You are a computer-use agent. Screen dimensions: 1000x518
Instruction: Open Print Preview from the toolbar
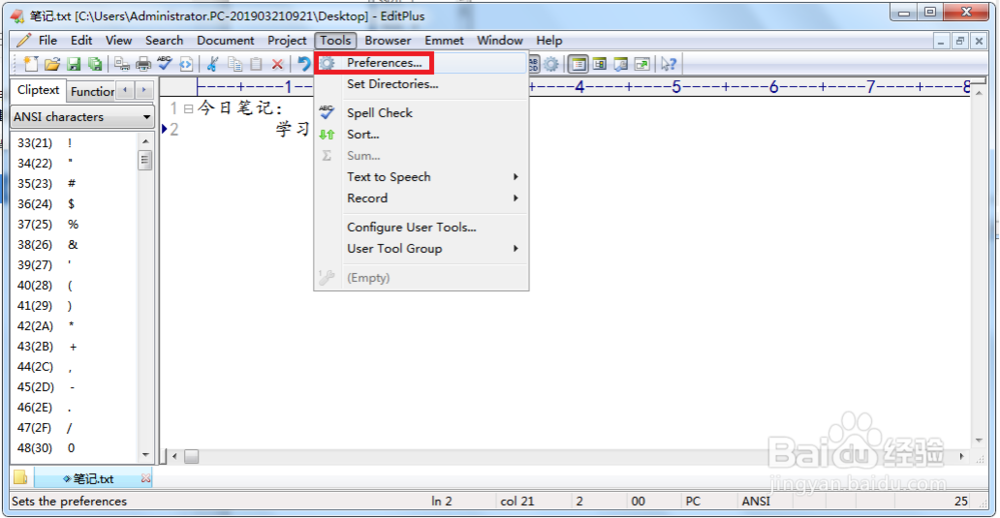[122, 64]
